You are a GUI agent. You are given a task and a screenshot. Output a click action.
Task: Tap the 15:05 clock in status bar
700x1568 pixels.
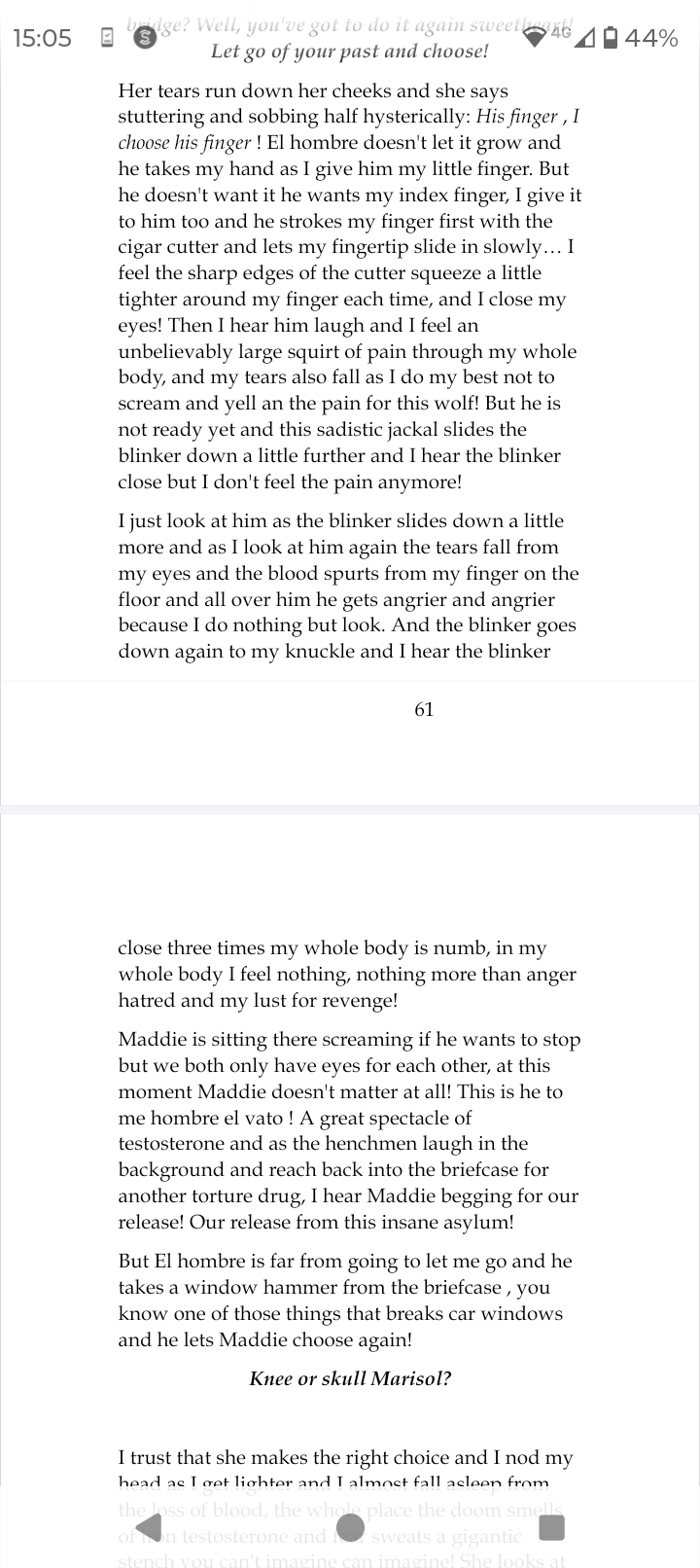click(x=44, y=38)
